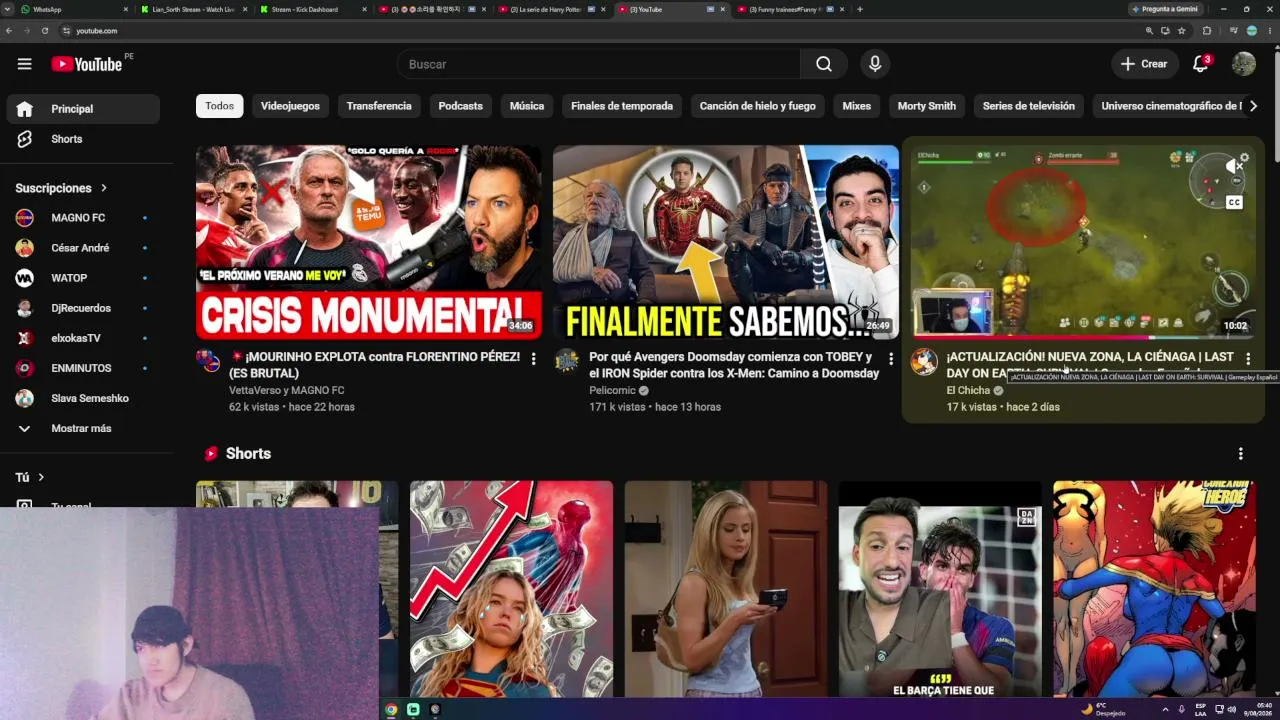
Task: Open the elxokasTV subscription
Action: pos(83,338)
